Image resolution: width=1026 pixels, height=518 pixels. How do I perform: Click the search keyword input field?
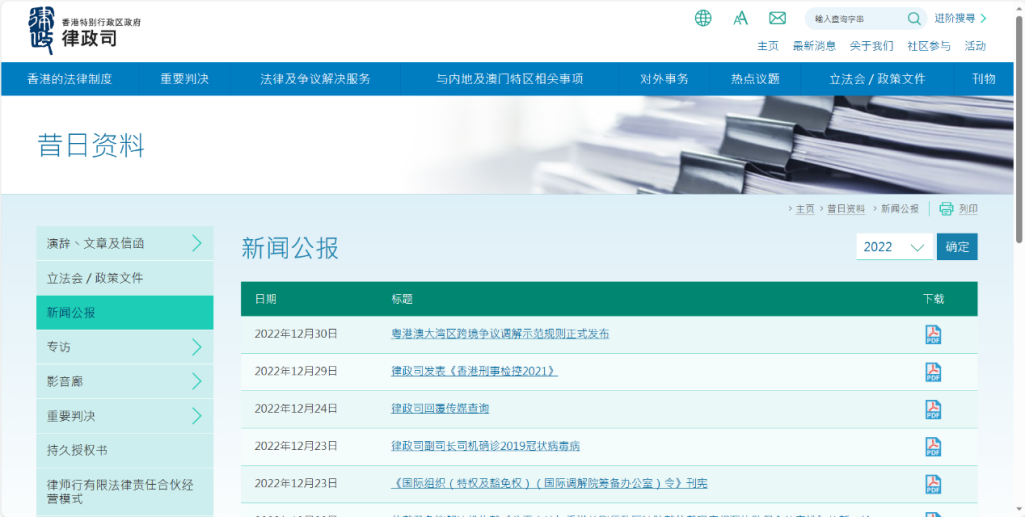[x=857, y=18]
